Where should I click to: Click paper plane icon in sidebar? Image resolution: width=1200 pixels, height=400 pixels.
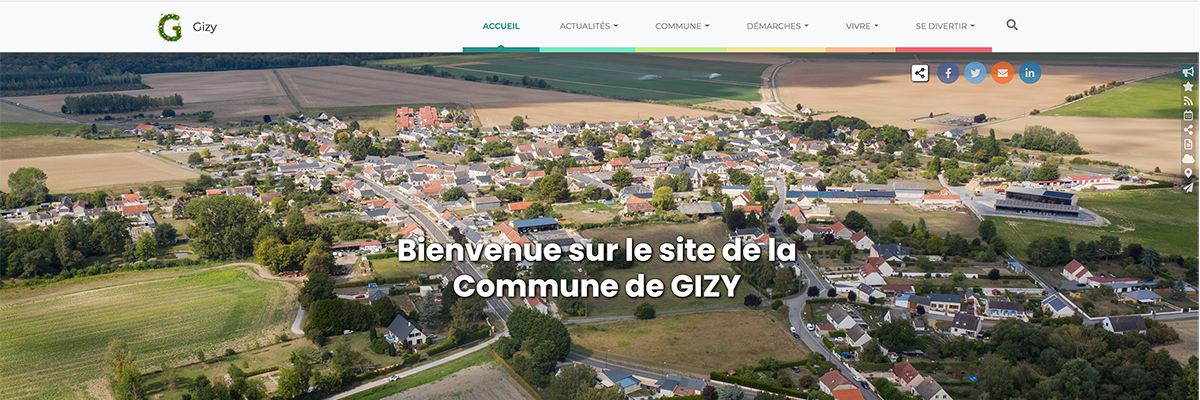click(1188, 187)
